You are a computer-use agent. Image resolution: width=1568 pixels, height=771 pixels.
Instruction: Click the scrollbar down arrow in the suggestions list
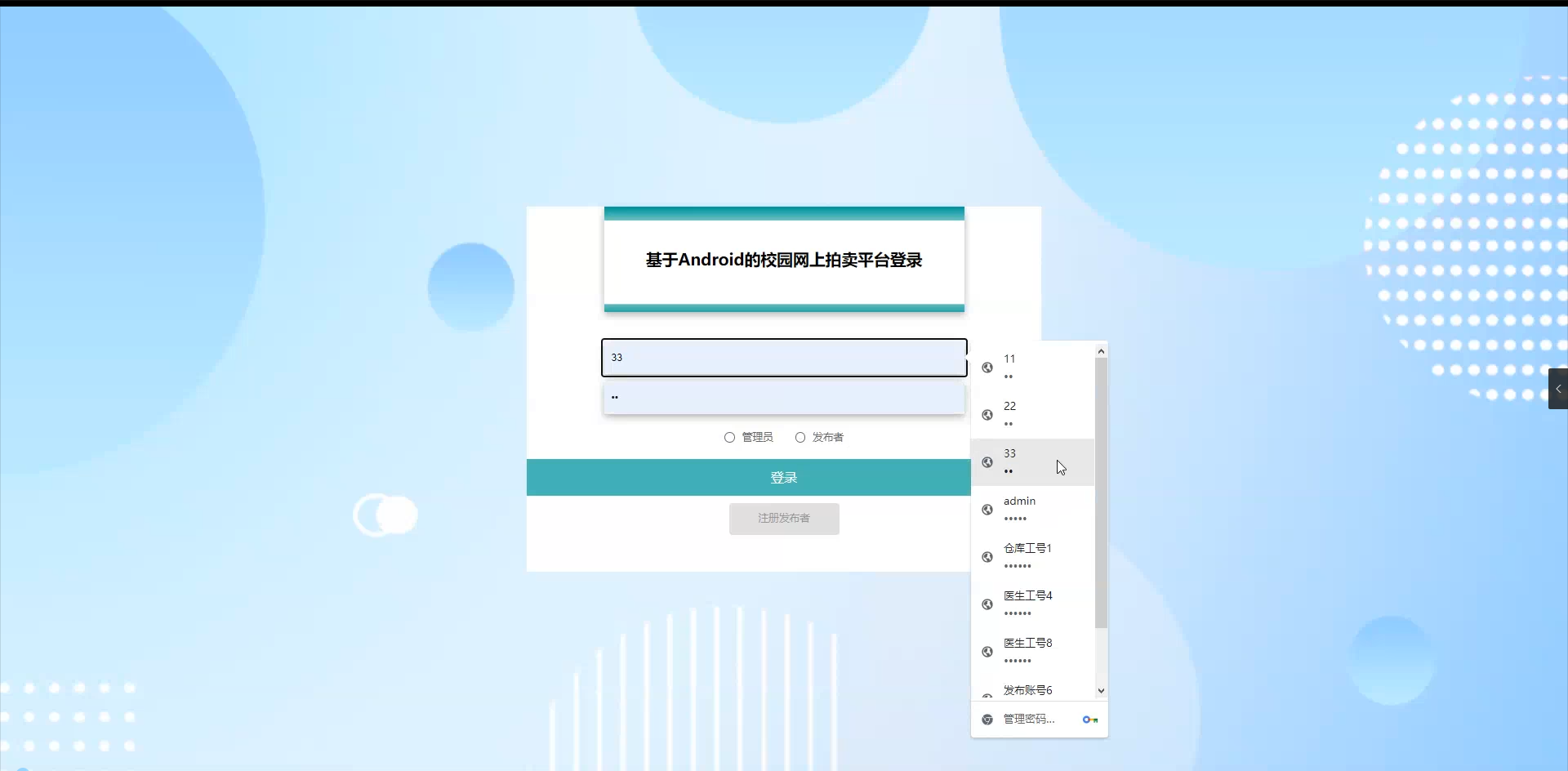(1101, 690)
